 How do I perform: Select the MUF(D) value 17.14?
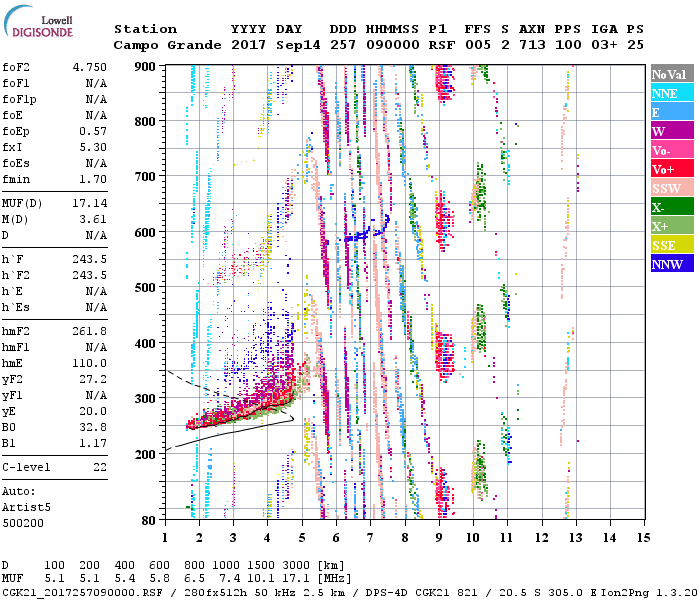pyautogui.click(x=89, y=203)
